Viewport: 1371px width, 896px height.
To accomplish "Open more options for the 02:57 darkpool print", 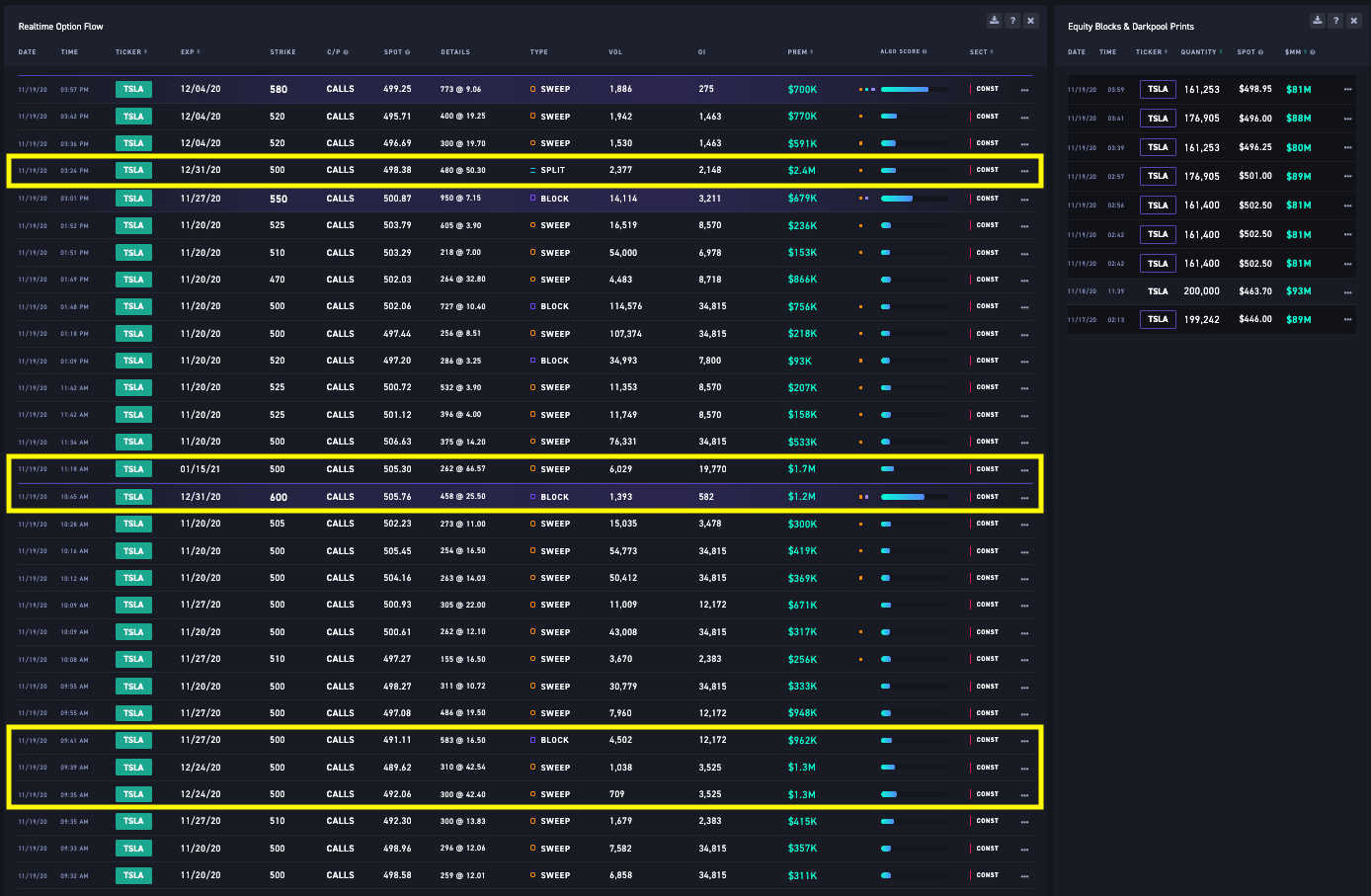I will click(1347, 177).
